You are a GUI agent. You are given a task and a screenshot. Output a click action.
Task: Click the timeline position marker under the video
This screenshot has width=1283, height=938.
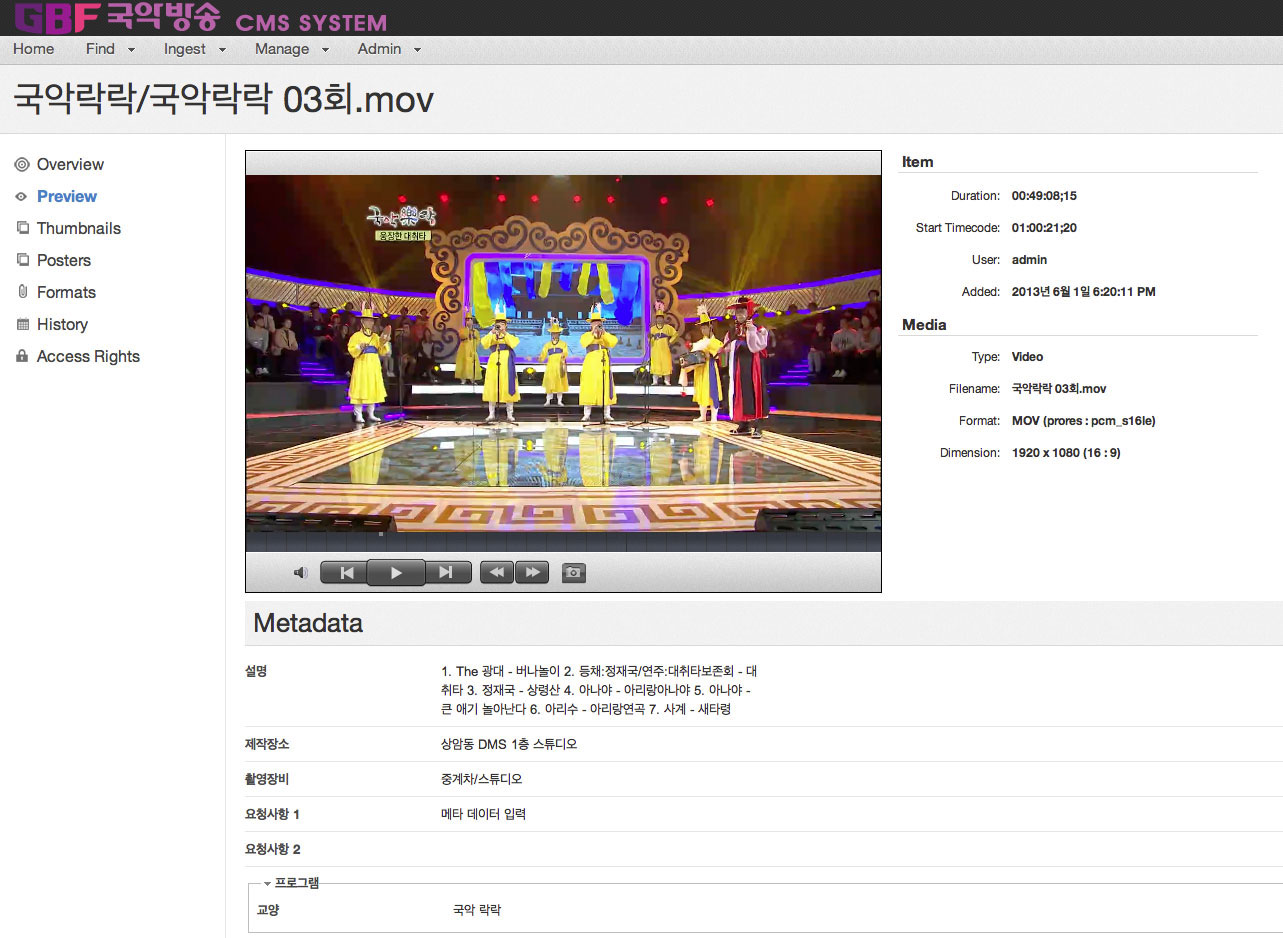pos(382,535)
